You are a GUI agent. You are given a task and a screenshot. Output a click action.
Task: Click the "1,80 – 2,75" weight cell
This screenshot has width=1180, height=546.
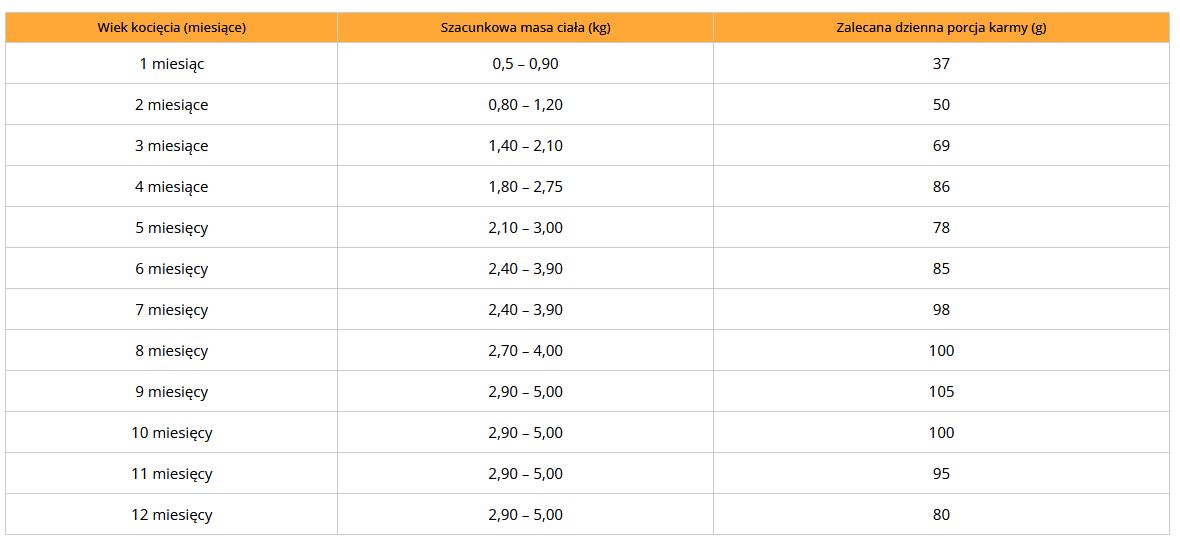(525, 187)
